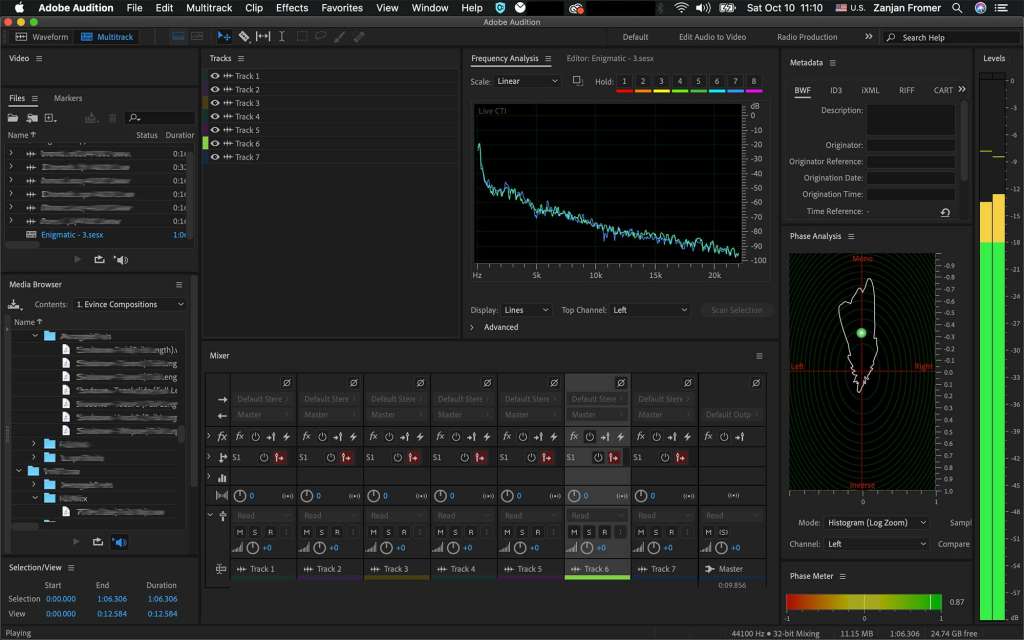Viewport: 1024px width, 640px height.
Task: Switch to the Markers tab
Action: point(68,98)
